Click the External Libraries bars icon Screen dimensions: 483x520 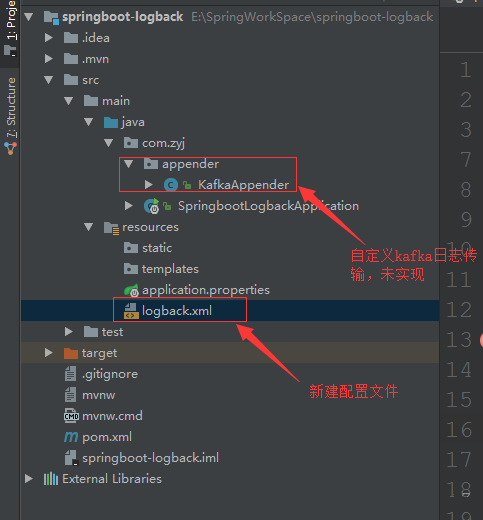51,479
